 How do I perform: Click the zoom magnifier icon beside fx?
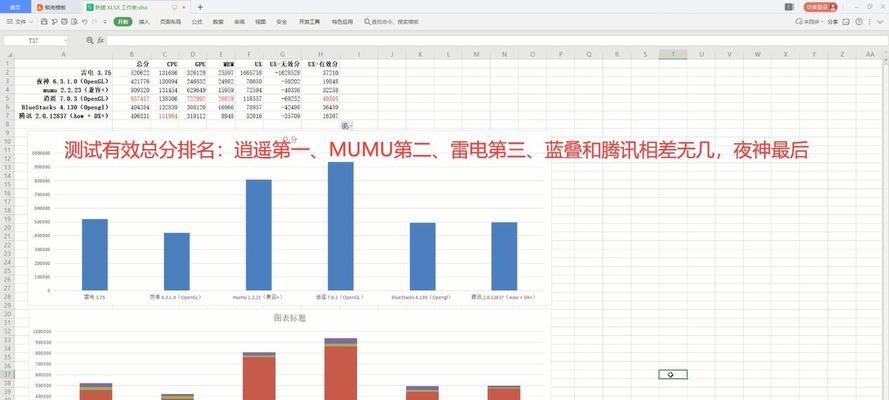(90, 41)
